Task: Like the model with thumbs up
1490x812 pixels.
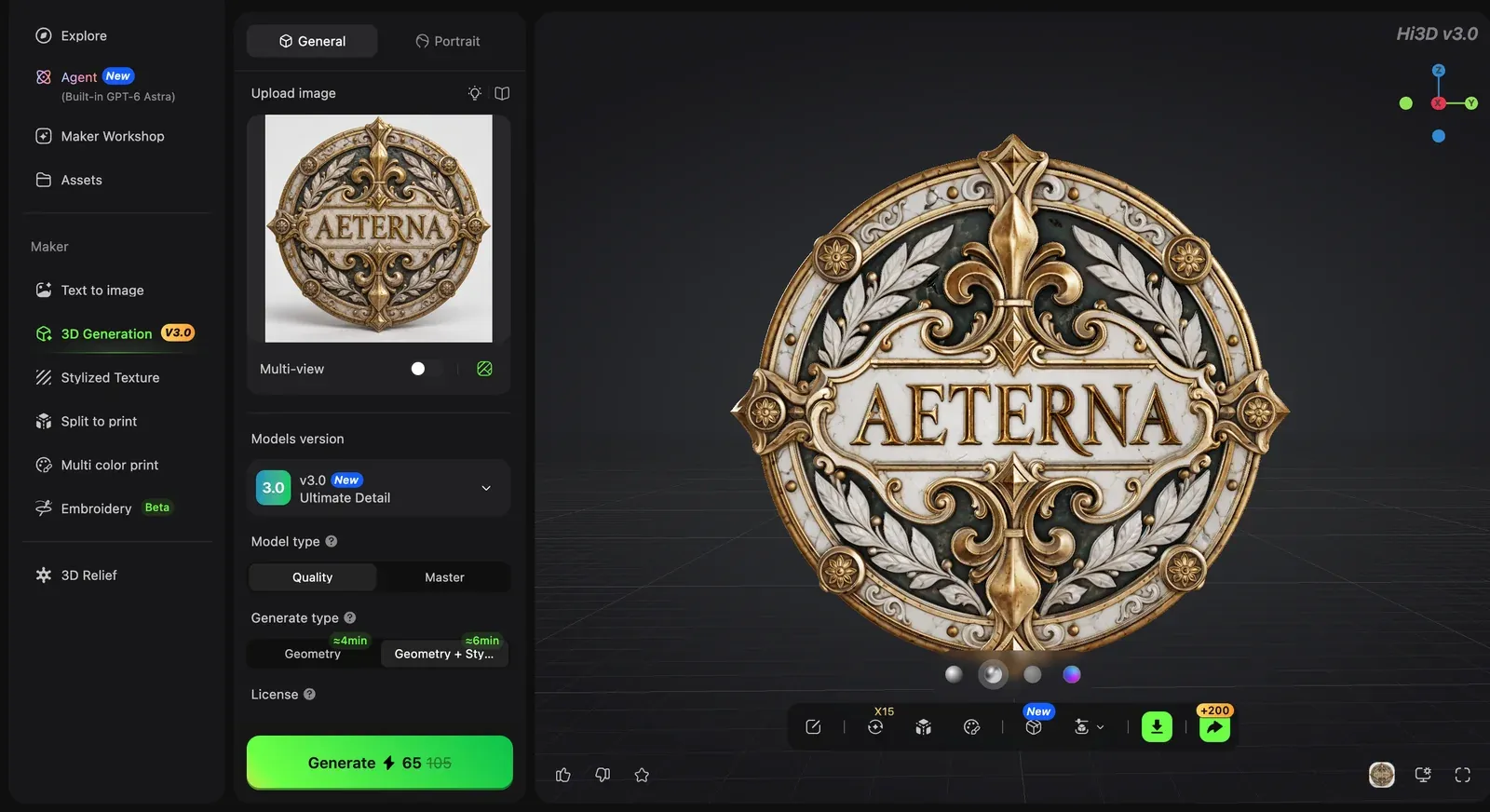Action: [x=563, y=775]
